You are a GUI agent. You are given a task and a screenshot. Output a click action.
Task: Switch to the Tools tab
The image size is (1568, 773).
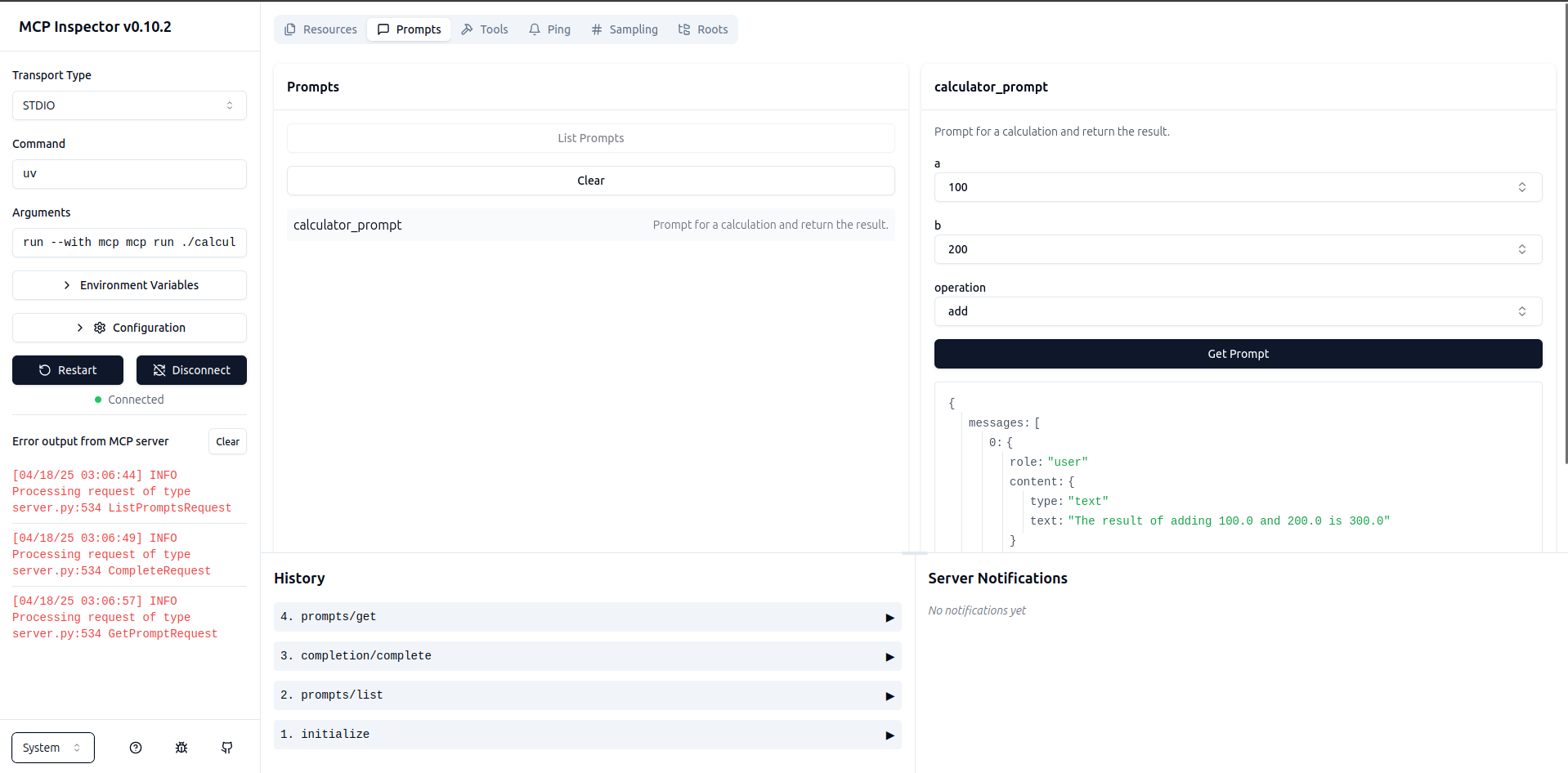pyautogui.click(x=484, y=29)
